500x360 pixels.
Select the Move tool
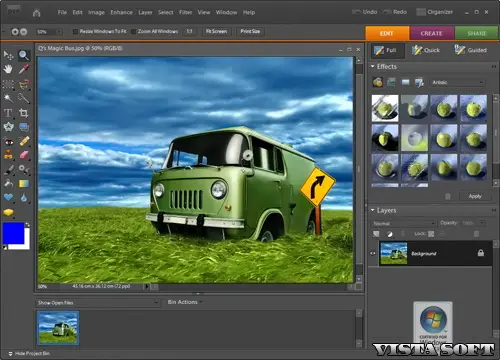click(8, 55)
